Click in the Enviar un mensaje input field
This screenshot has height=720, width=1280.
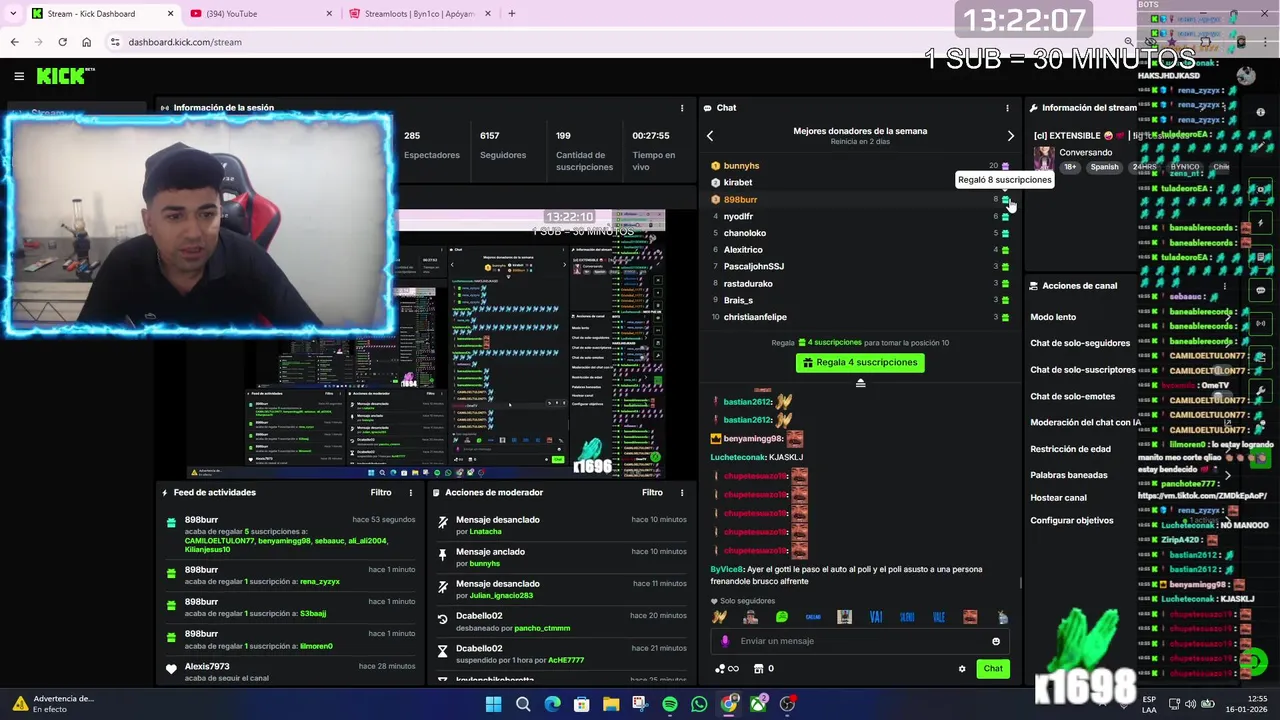pos(860,641)
